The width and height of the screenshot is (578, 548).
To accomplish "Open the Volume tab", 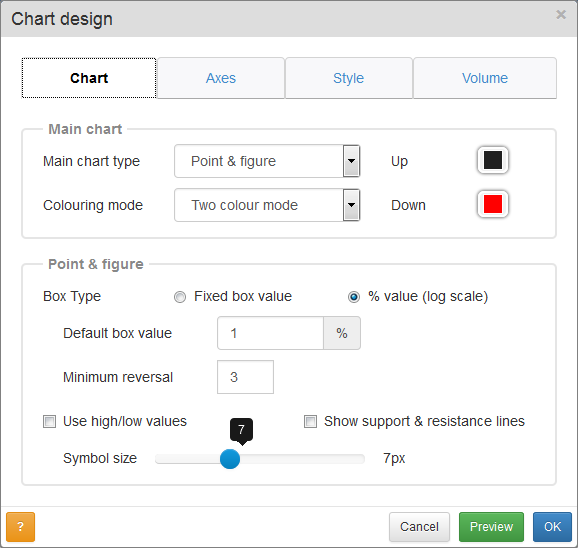I will click(485, 78).
